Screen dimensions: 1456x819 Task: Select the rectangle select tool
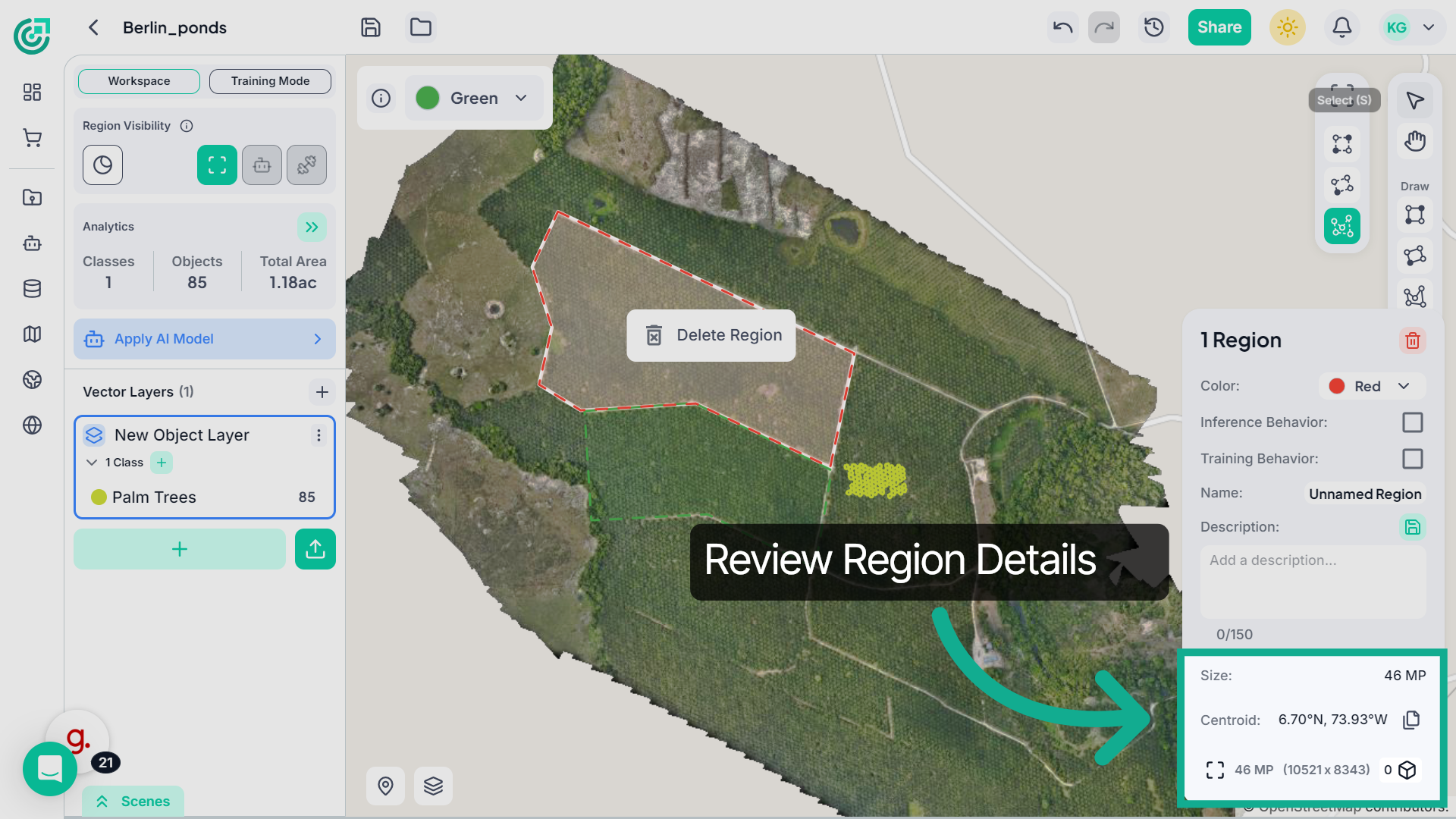(x=1342, y=144)
